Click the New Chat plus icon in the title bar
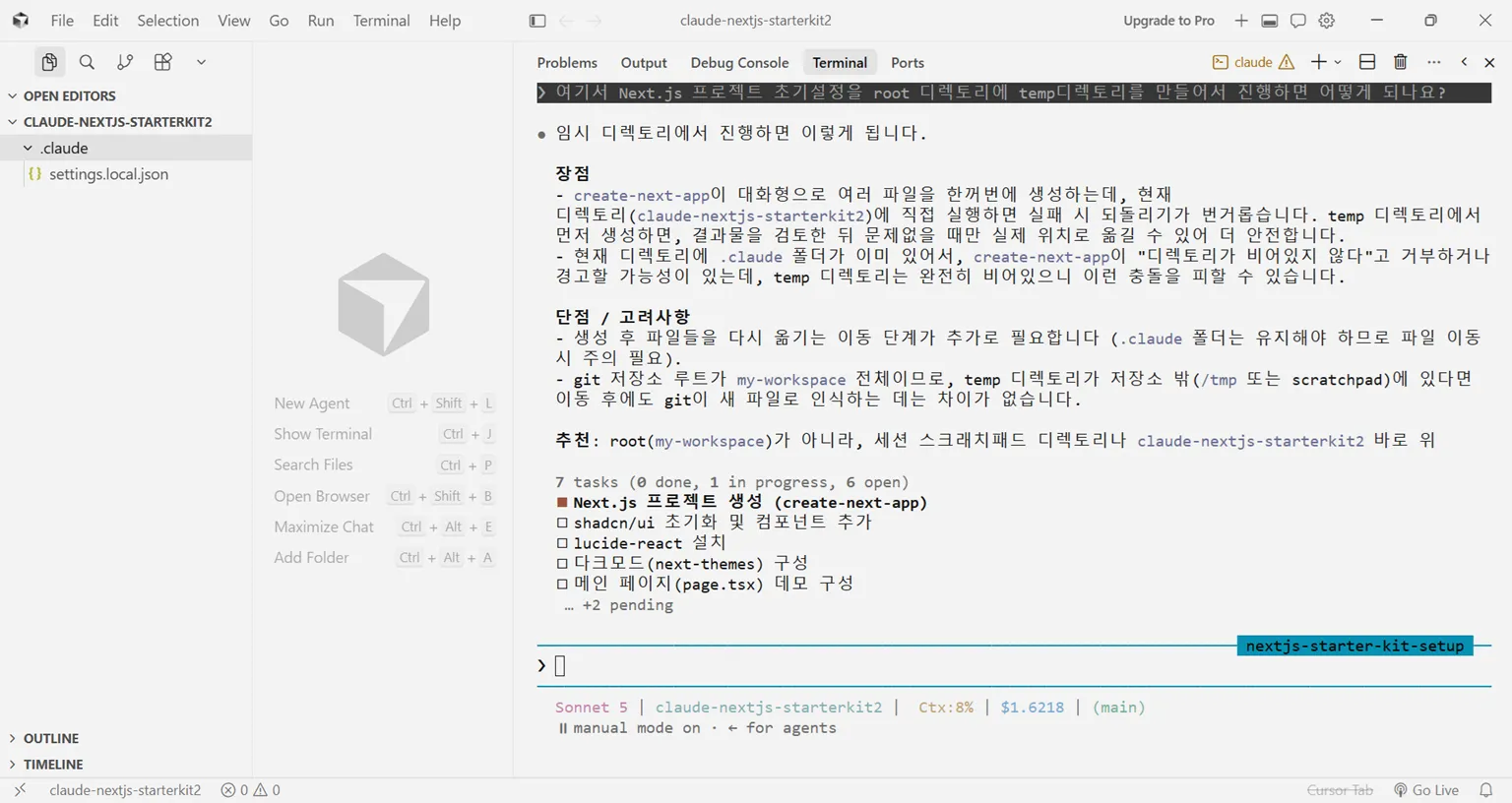Image resolution: width=1512 pixels, height=803 pixels. [x=1241, y=21]
